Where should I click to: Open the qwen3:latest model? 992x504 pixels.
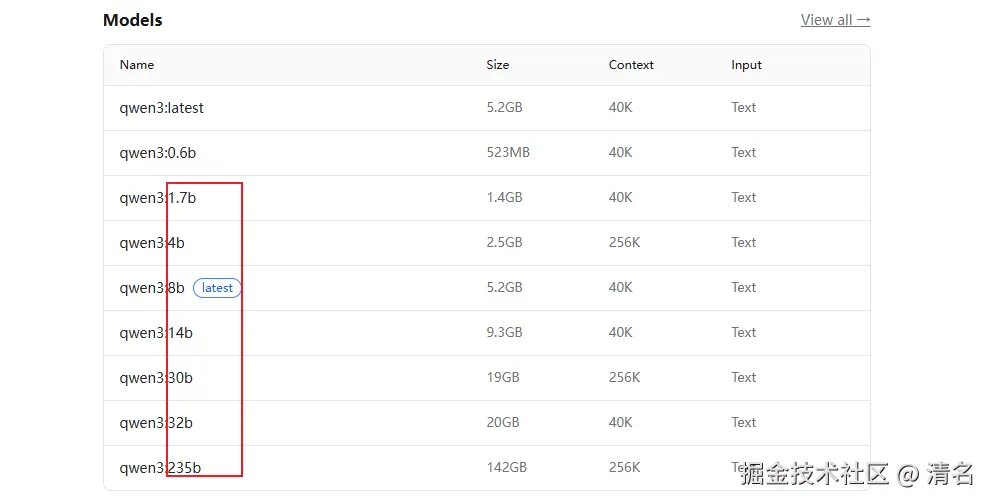pos(161,108)
